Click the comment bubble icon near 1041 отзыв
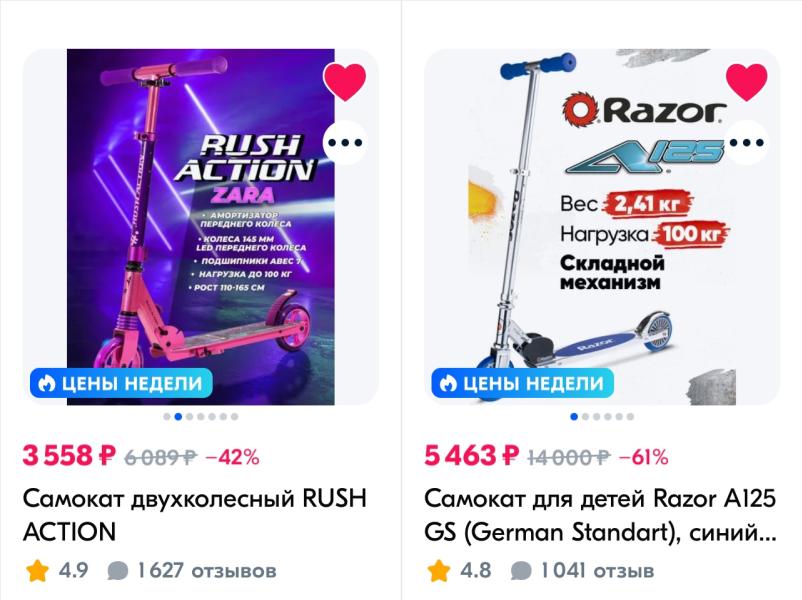The height and width of the screenshot is (600, 802). 521,572
